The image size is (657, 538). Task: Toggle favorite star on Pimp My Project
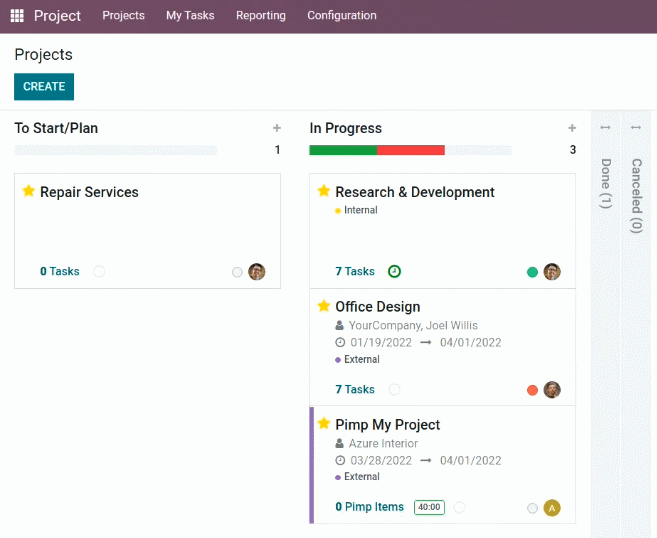323,423
